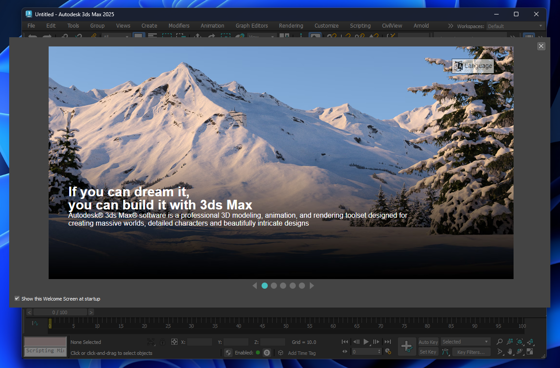Open the Rendering menu
Viewport: 560px width, 368px height.
(291, 26)
